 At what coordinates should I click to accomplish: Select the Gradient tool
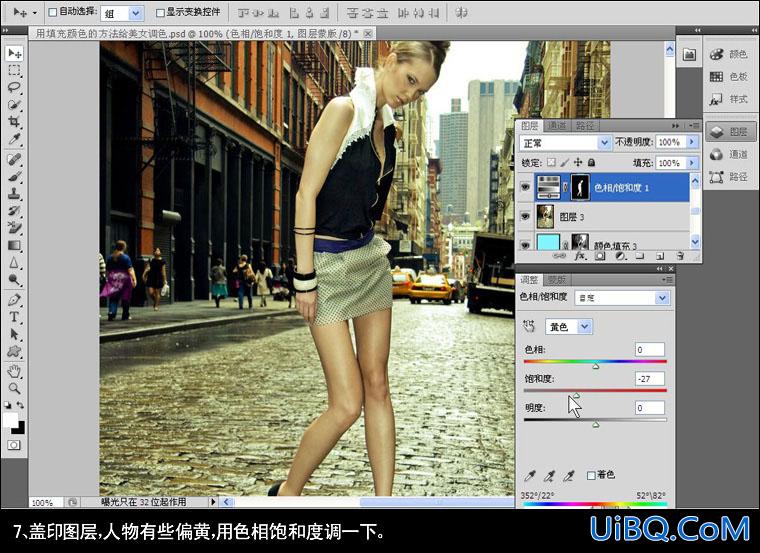tap(15, 245)
